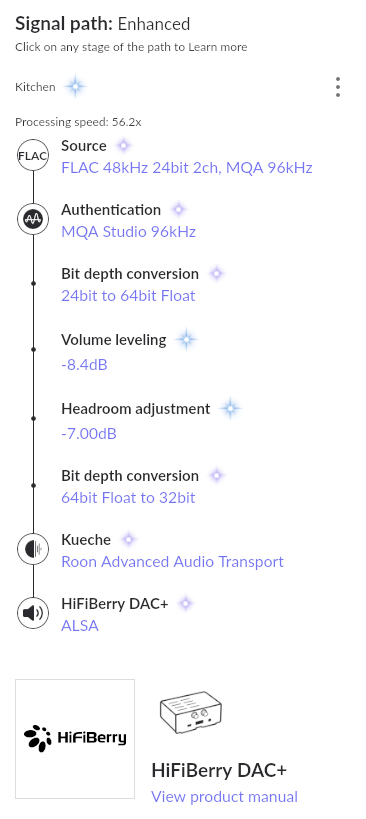Screen dimensions: 366x819
Task: Click the Kueche Roon transport icon
Action: point(33,549)
